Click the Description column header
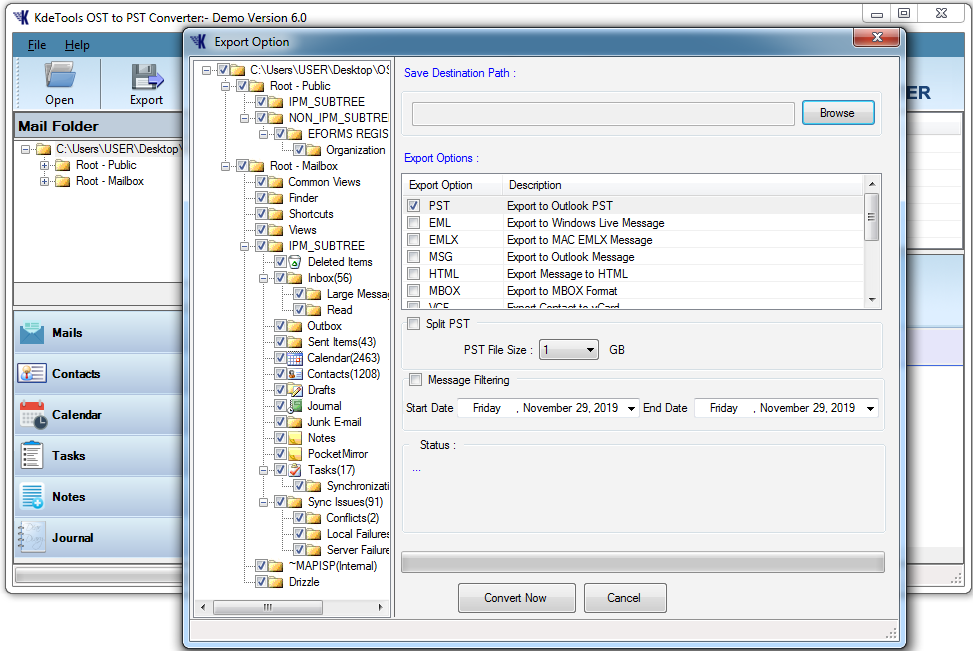 click(683, 185)
